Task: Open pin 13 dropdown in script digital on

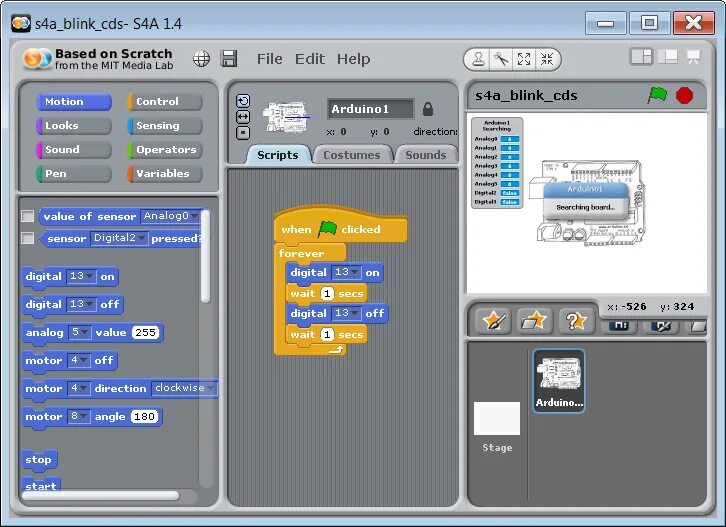Action: coord(346,272)
